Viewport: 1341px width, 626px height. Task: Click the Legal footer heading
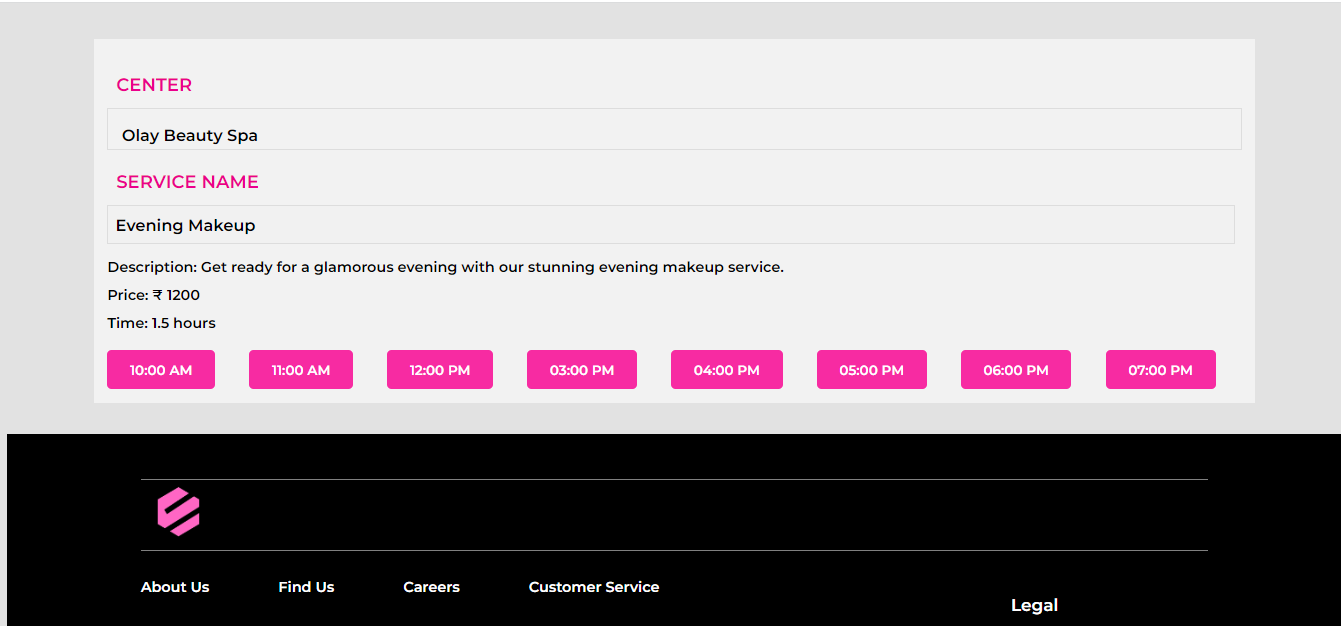click(1034, 605)
